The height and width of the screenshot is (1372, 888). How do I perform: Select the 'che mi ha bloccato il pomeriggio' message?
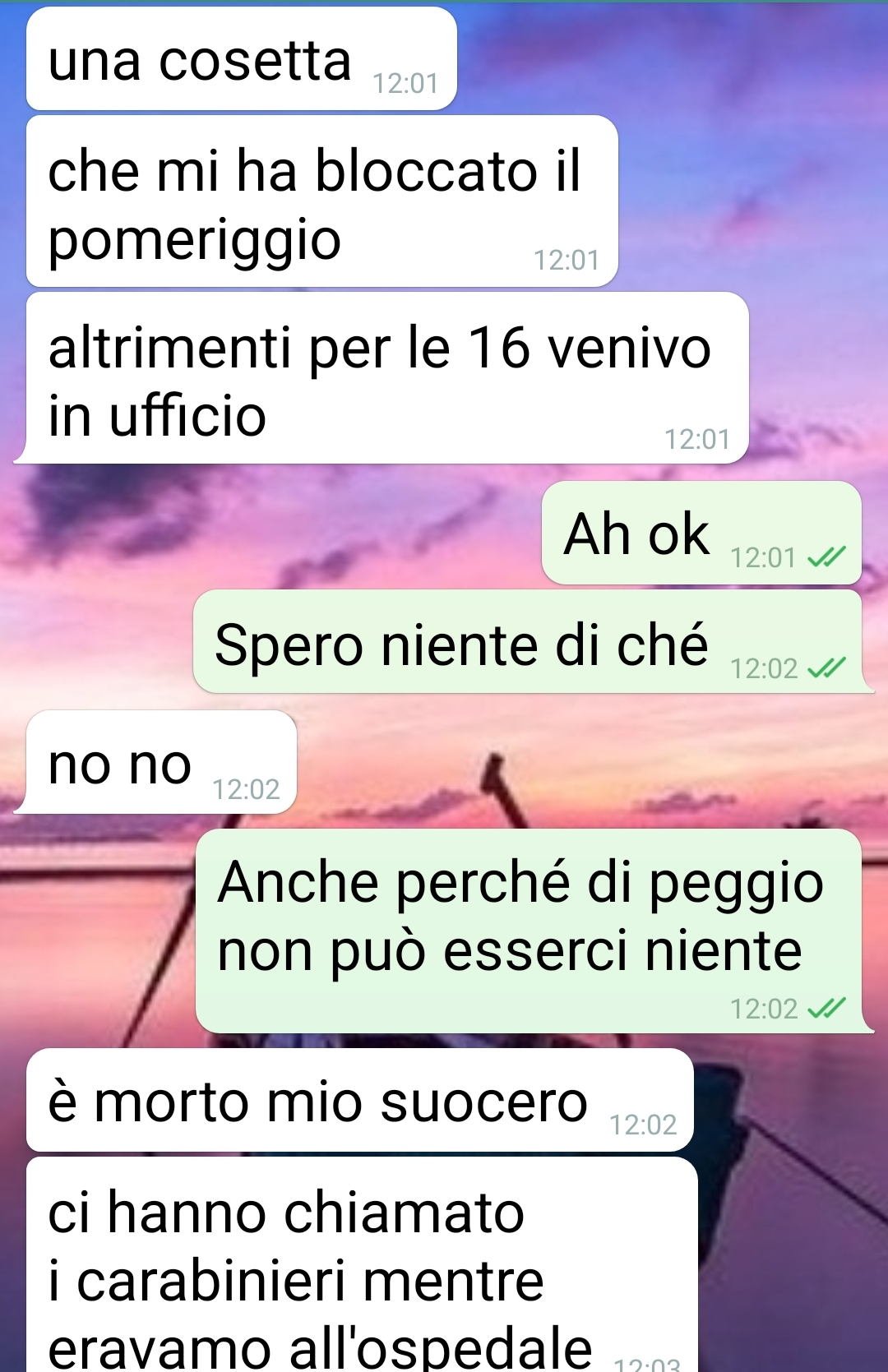[x=322, y=201]
